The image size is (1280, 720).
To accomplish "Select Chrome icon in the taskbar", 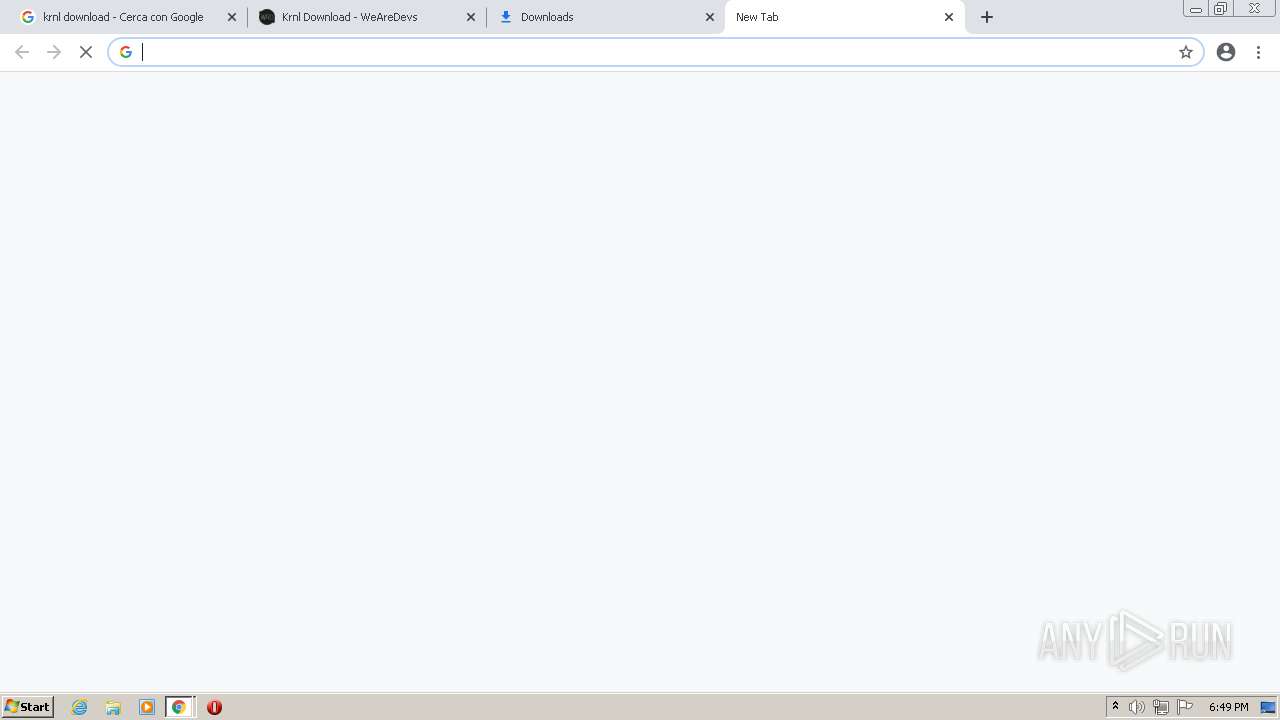I will [x=179, y=707].
